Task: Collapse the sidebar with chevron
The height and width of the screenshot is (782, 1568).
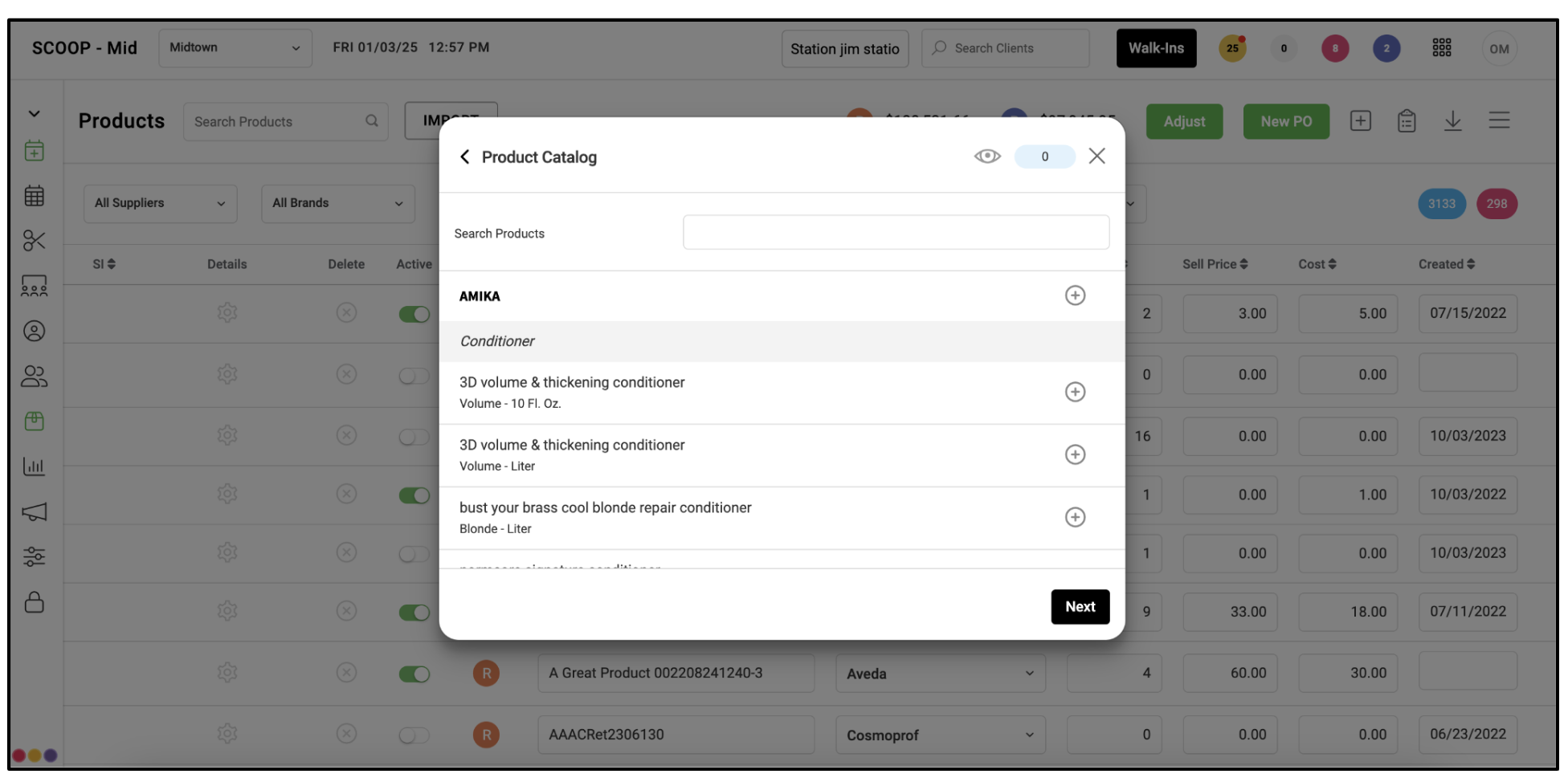Action: [x=34, y=114]
